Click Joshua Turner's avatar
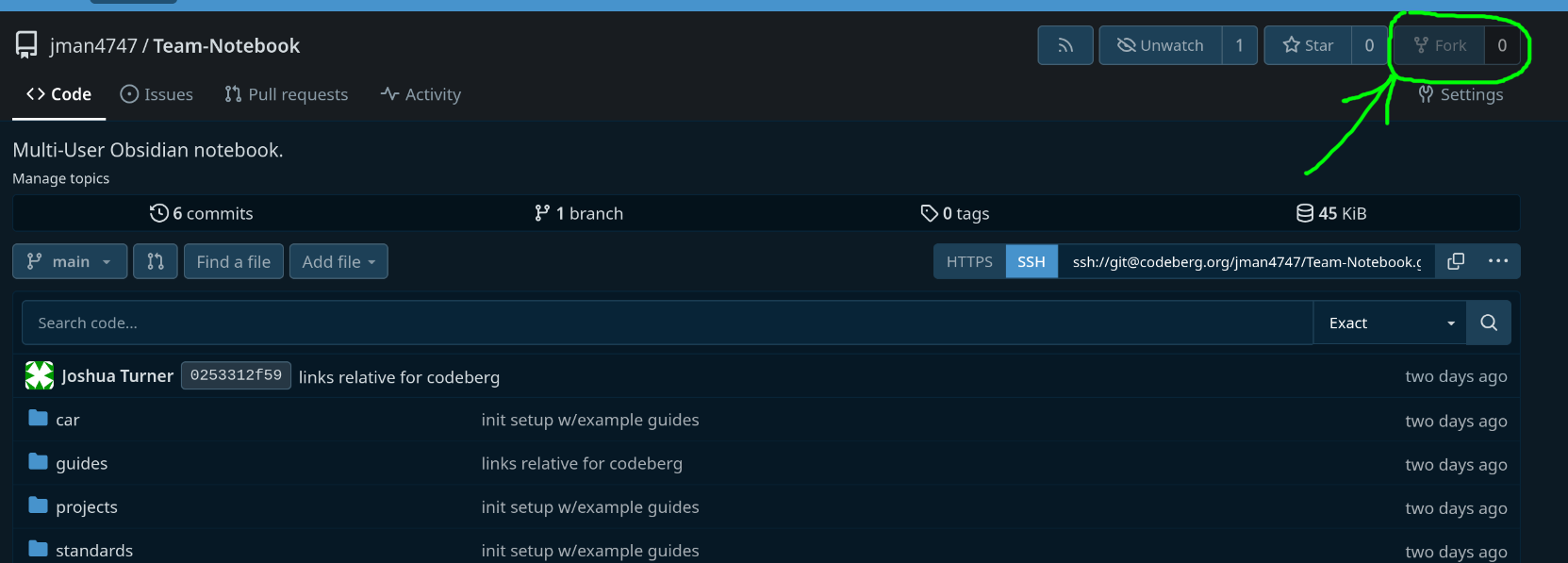Image resolution: width=1568 pixels, height=563 pixels. 40,375
